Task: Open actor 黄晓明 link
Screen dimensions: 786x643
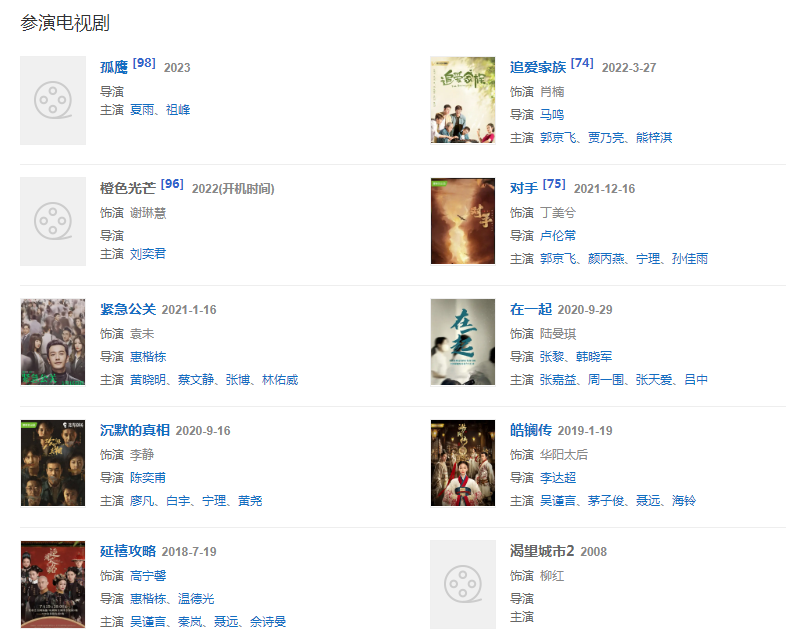Action: [148, 380]
